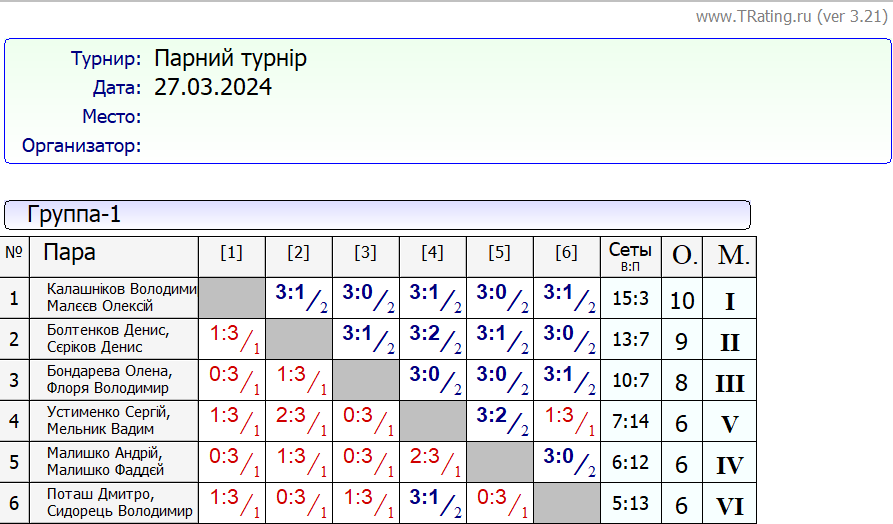Image resolution: width=893 pixels, height=524 pixels.
Task: Click the Пара column header
Action: [70, 253]
